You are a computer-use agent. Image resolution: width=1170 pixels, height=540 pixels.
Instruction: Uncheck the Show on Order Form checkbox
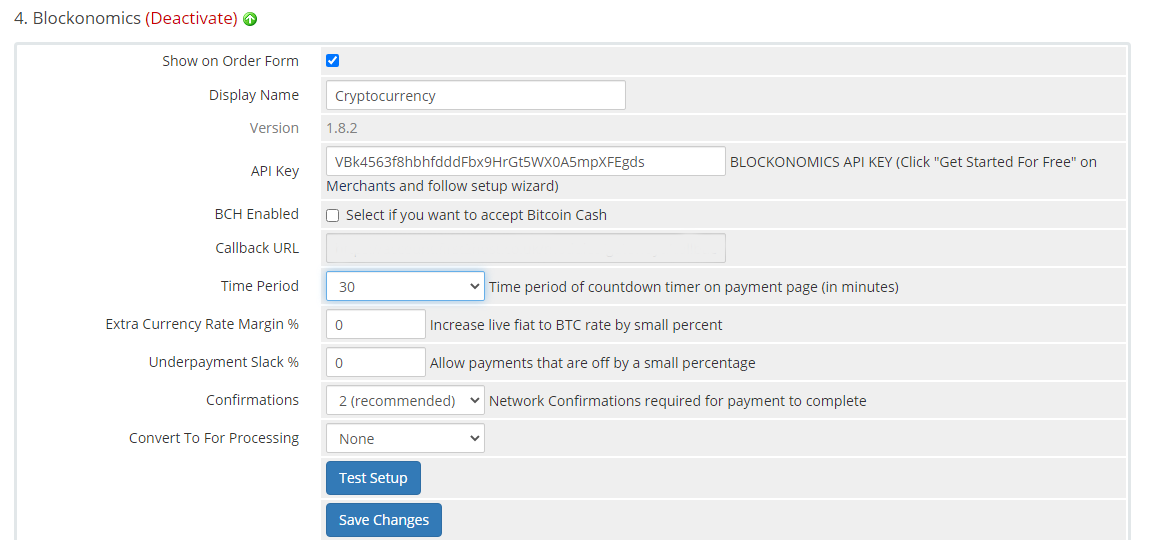333,60
